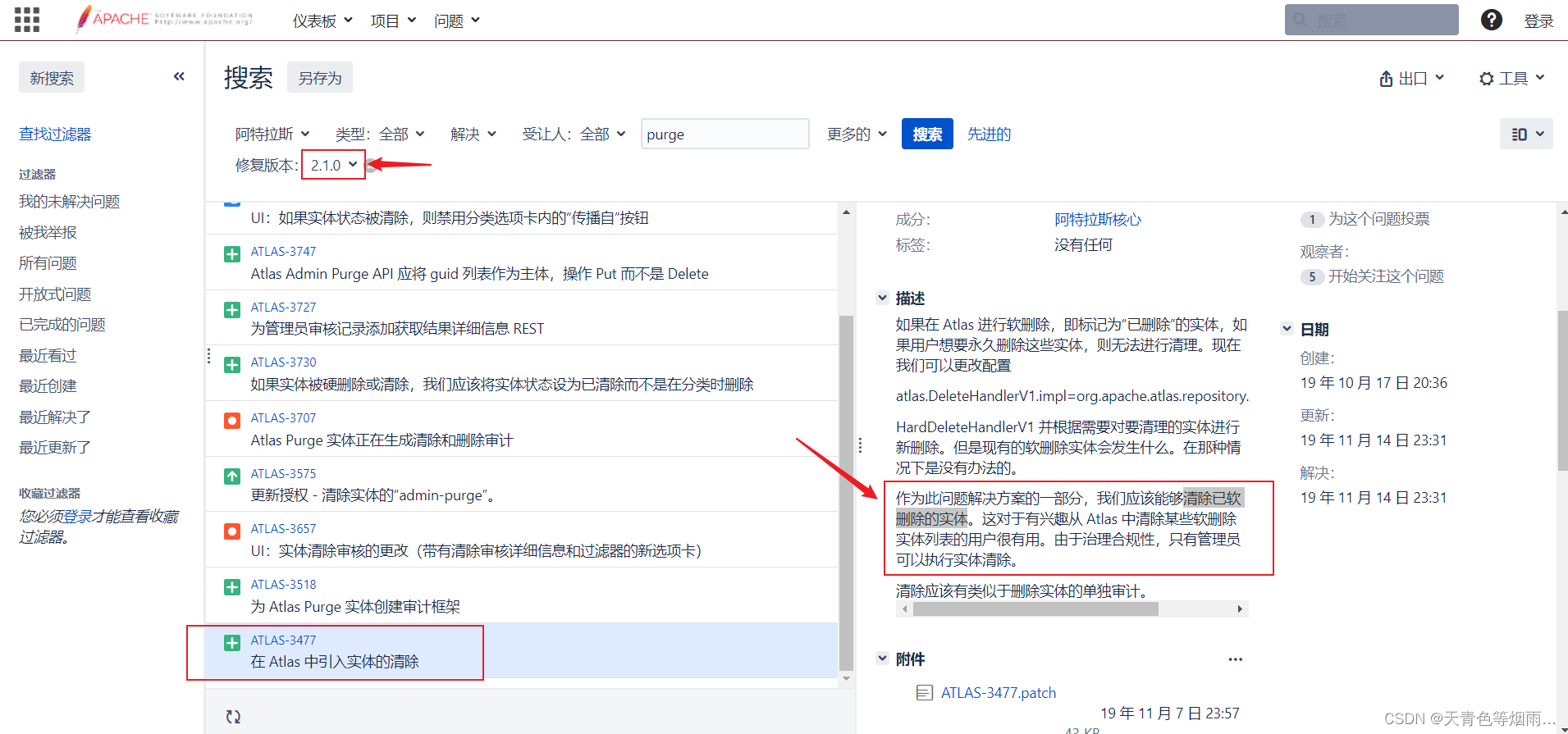1568x734 pixels.
Task: Select 最近看过 viewed recently filter
Action: coord(48,356)
